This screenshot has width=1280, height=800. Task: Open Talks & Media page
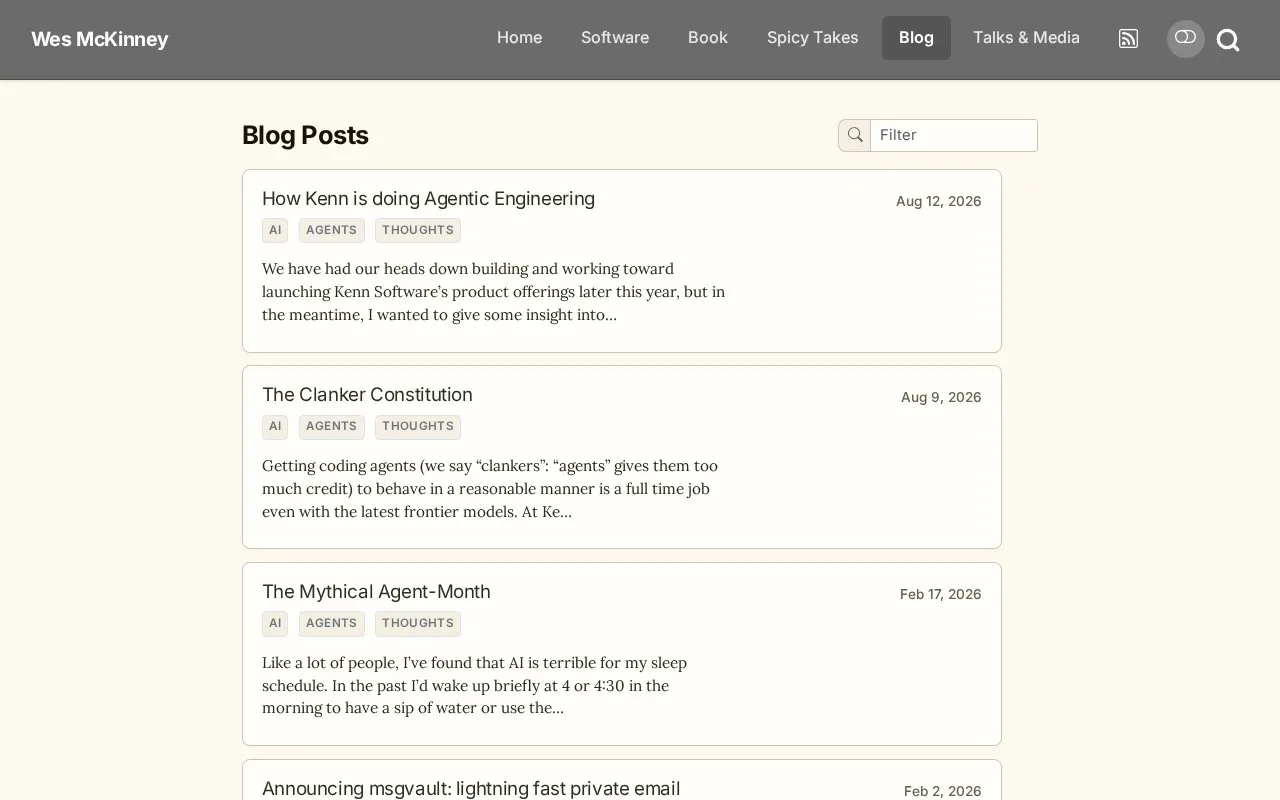click(x=1026, y=38)
